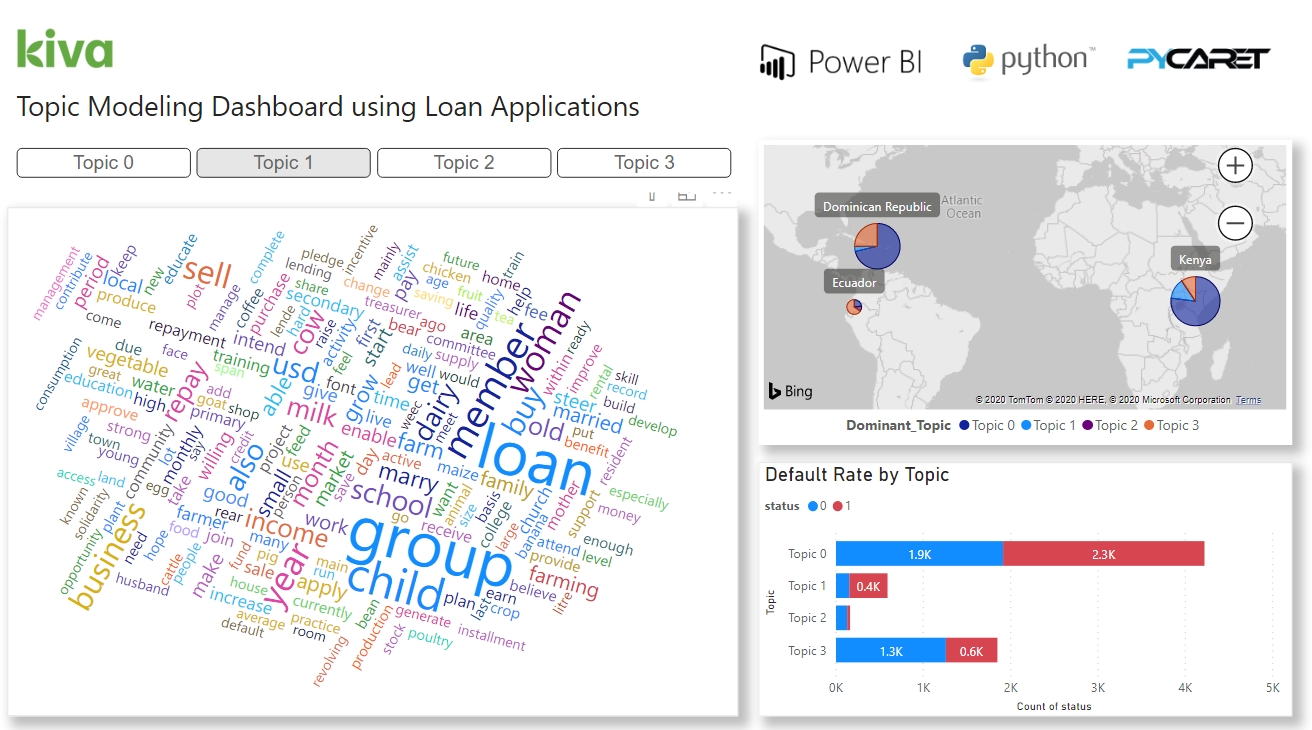Click the Kiva logo
Image resolution: width=1312 pixels, height=730 pixels.
coord(65,49)
